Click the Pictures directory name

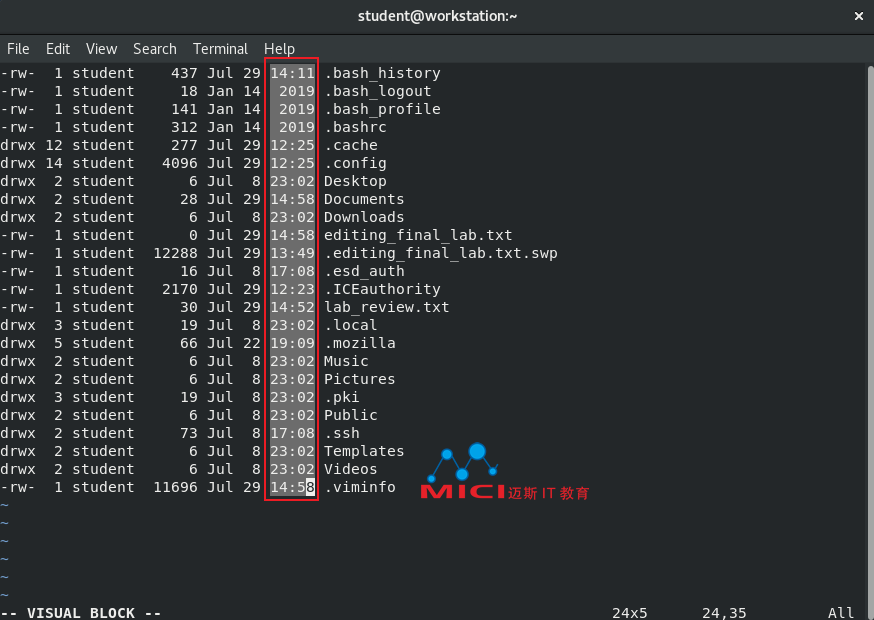[x=360, y=379]
